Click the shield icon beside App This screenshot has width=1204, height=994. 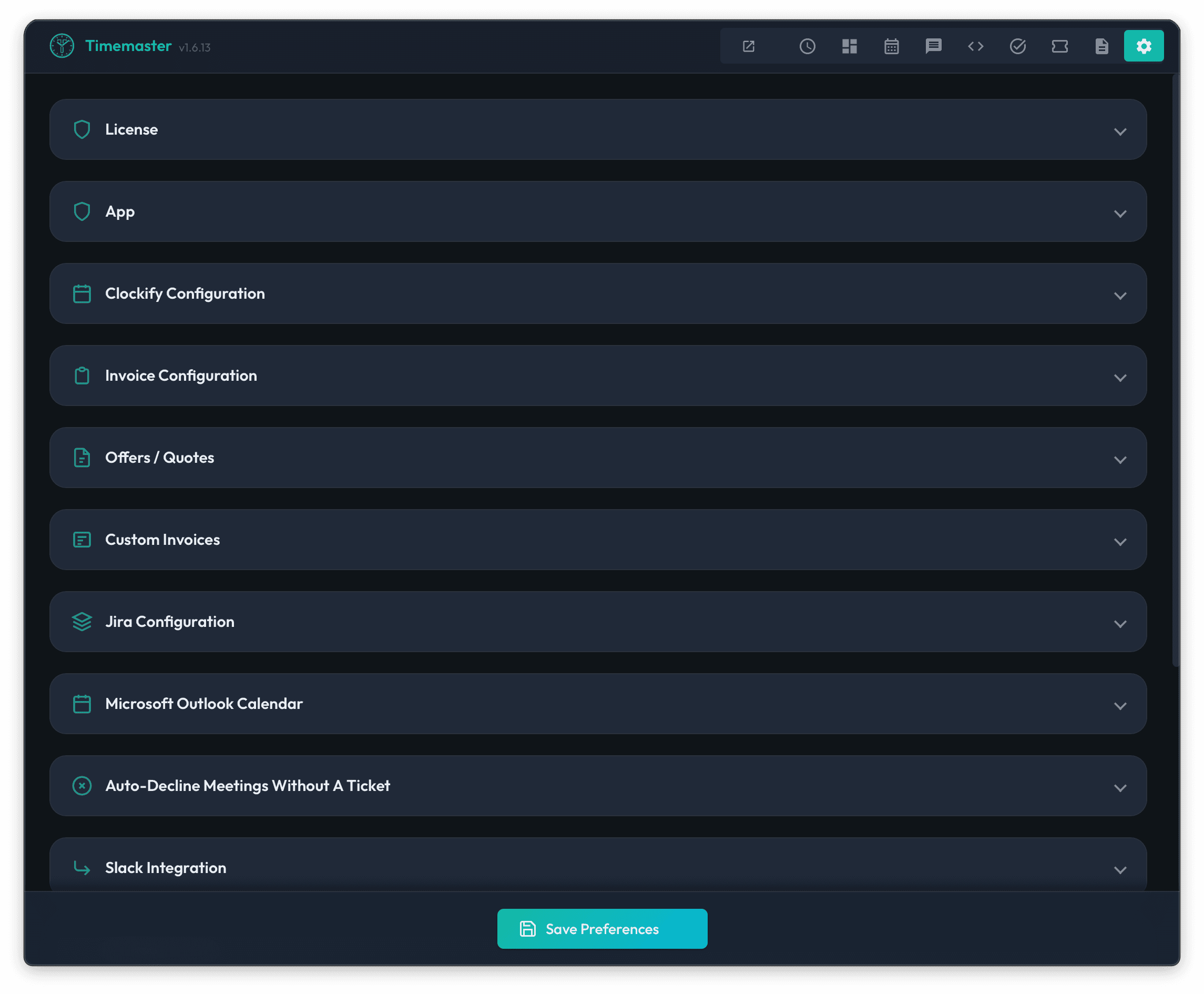pos(82,212)
